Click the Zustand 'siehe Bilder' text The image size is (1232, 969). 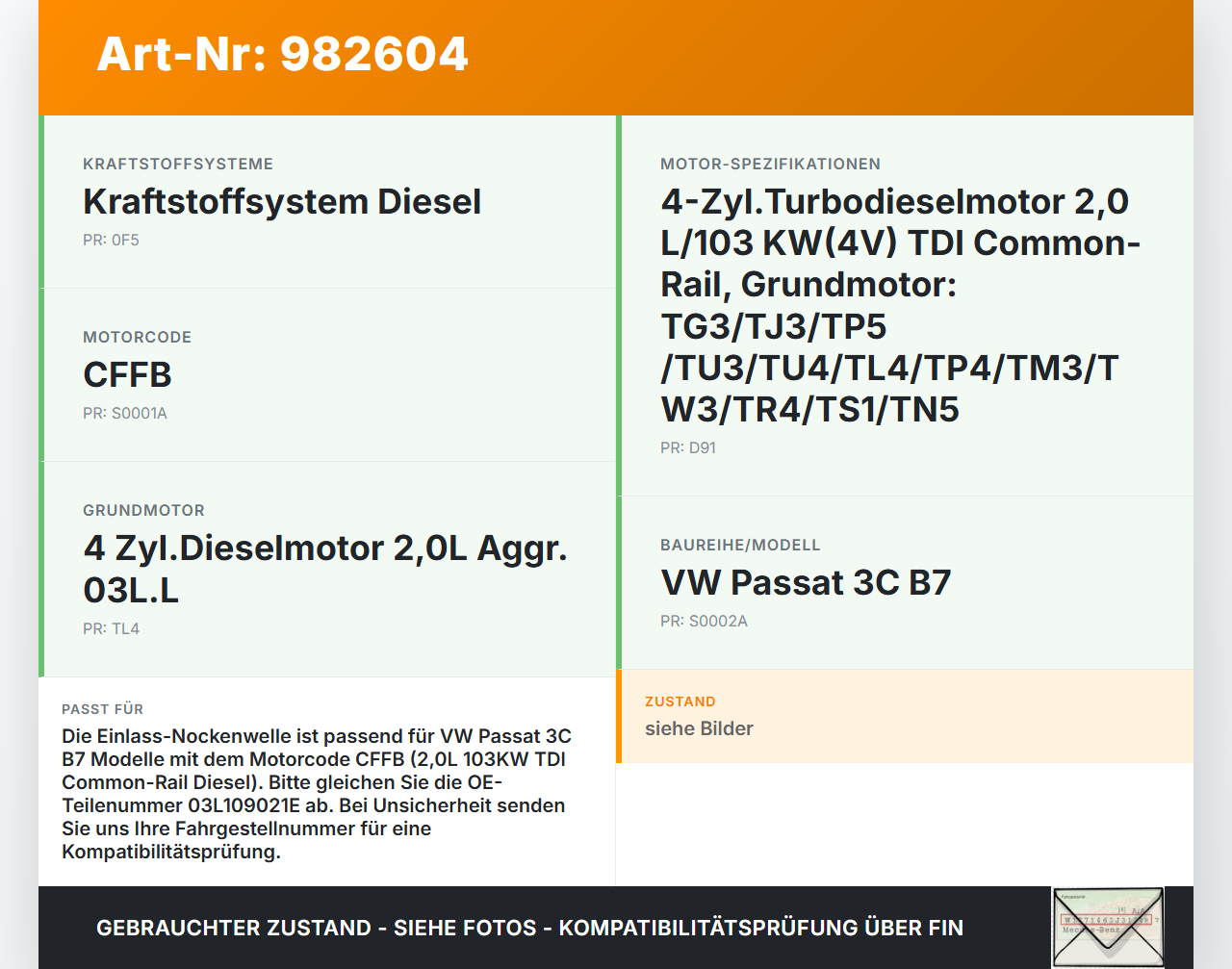point(699,729)
